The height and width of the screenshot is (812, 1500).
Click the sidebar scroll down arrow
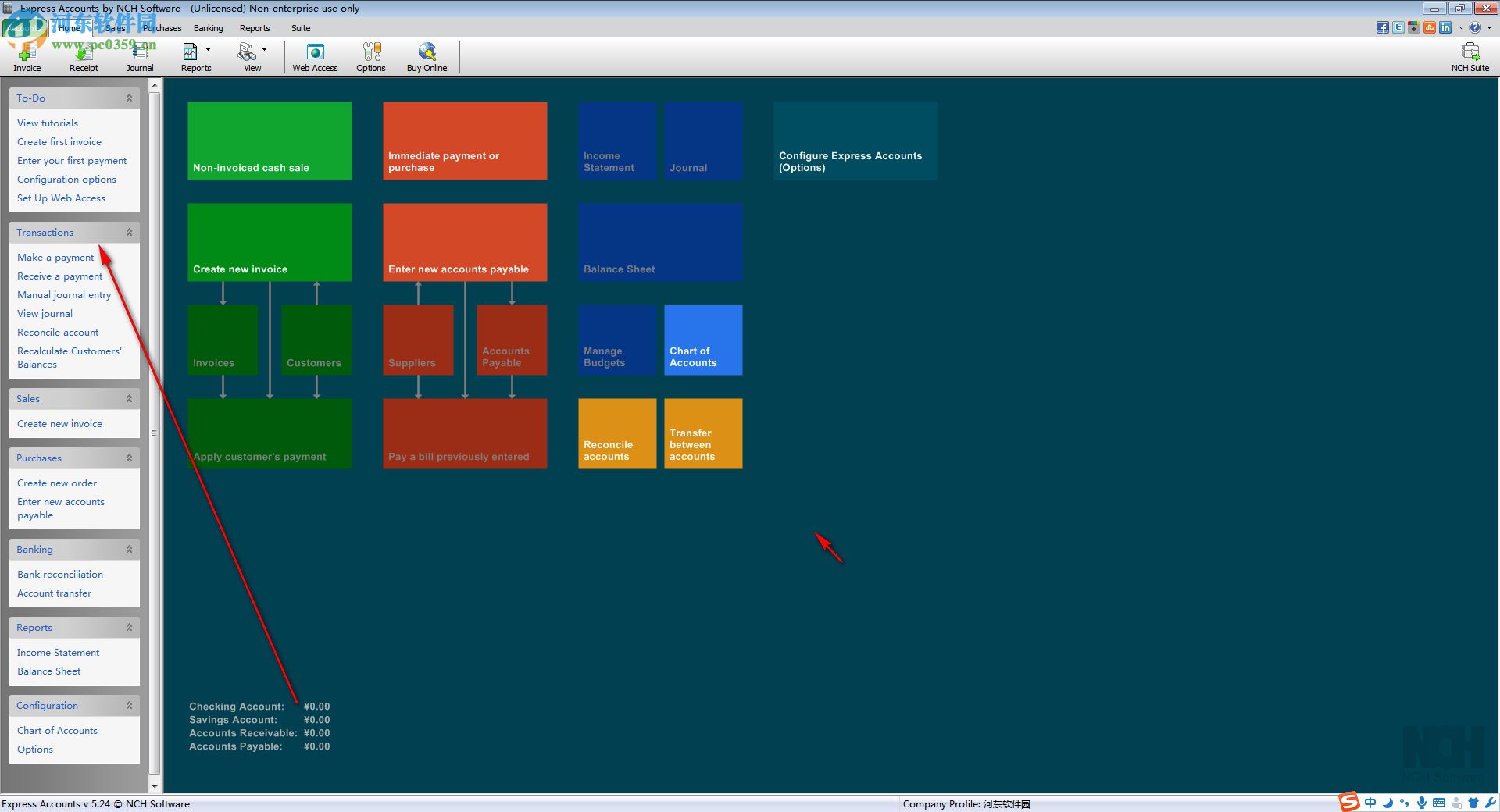click(x=154, y=787)
